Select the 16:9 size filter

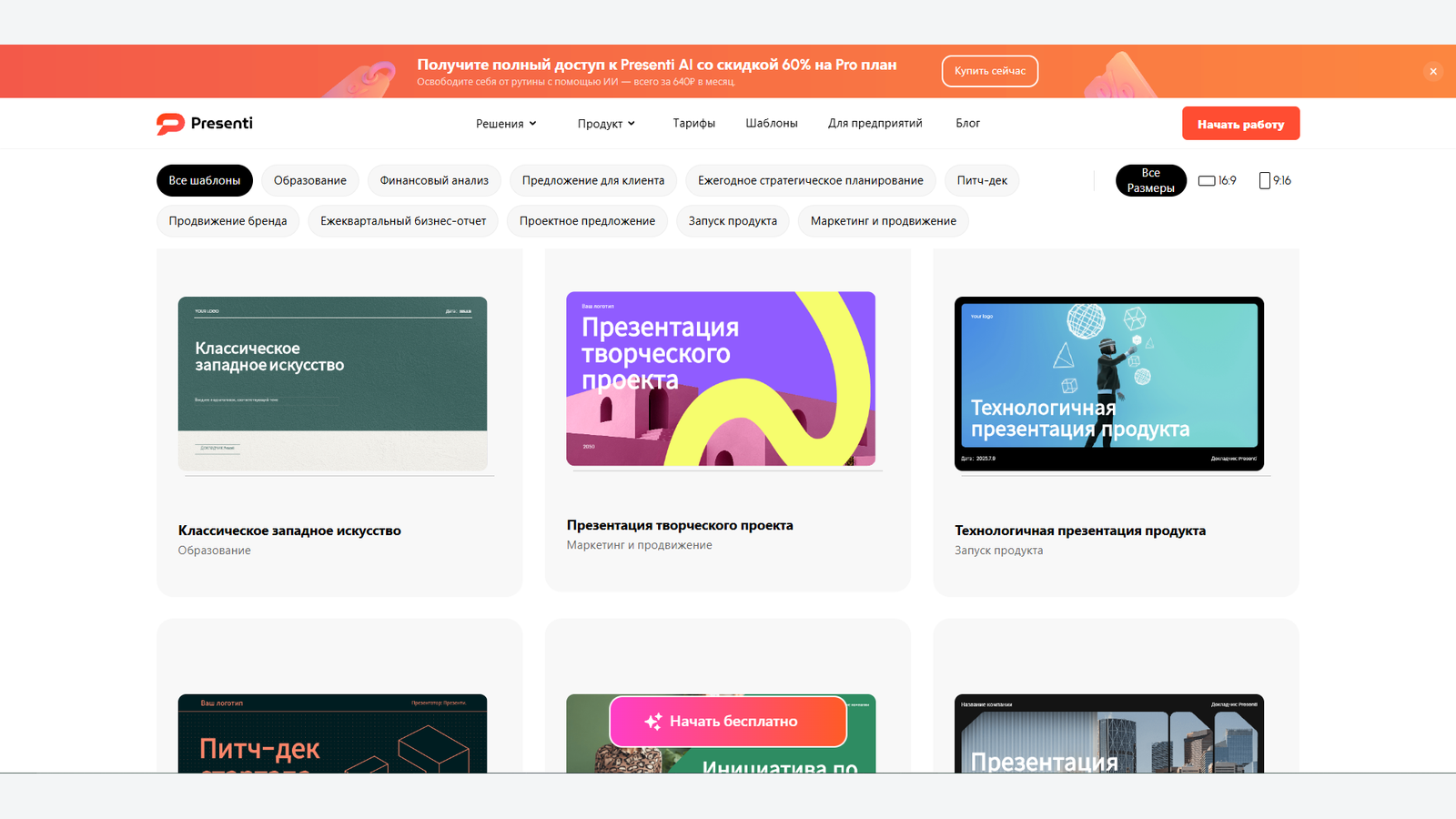tap(1218, 180)
